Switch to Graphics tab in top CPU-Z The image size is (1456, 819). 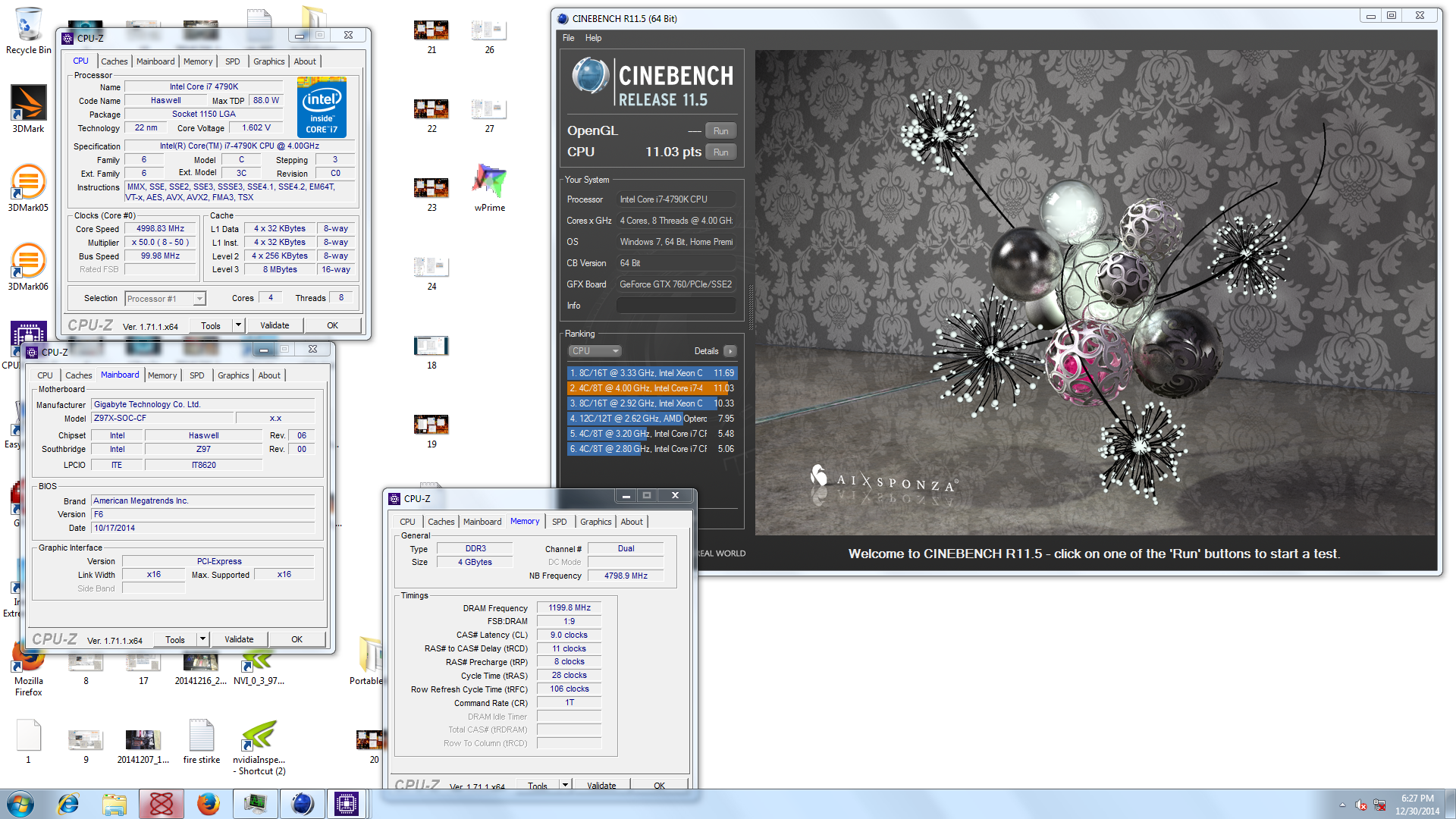pyautogui.click(x=269, y=61)
